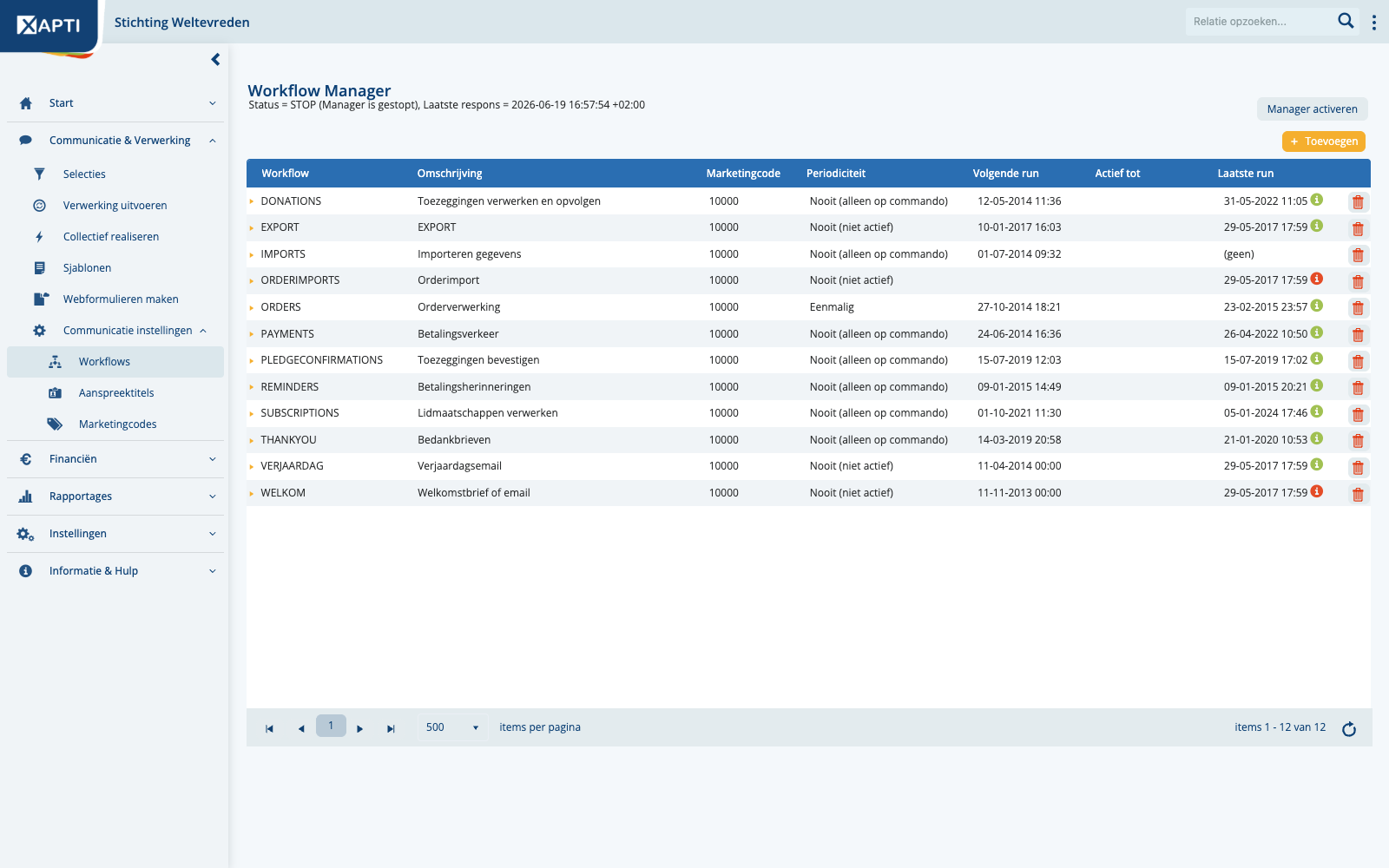Click the XAPTI logo

point(49,25)
